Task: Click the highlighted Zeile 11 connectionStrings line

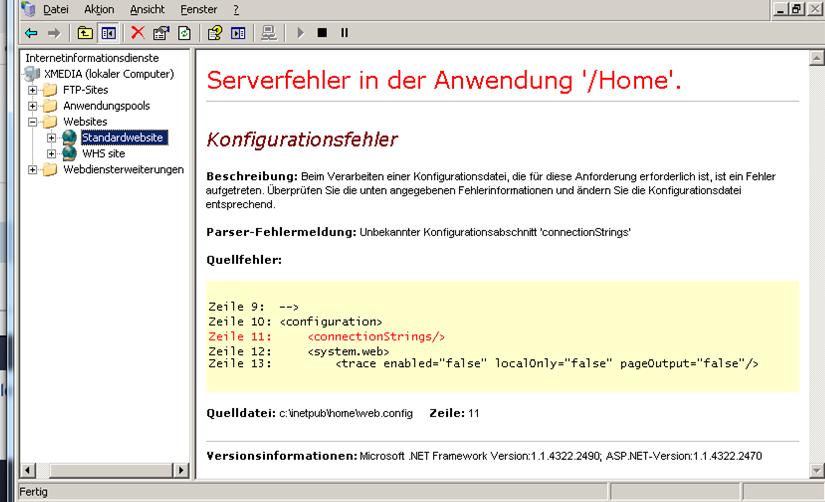Action: pos(326,337)
